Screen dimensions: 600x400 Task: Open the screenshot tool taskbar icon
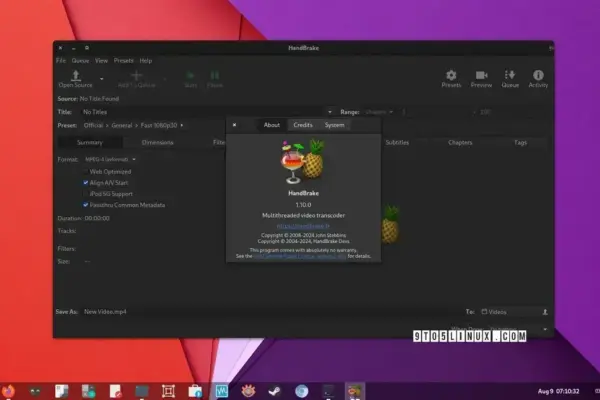pyautogui.click(x=168, y=391)
